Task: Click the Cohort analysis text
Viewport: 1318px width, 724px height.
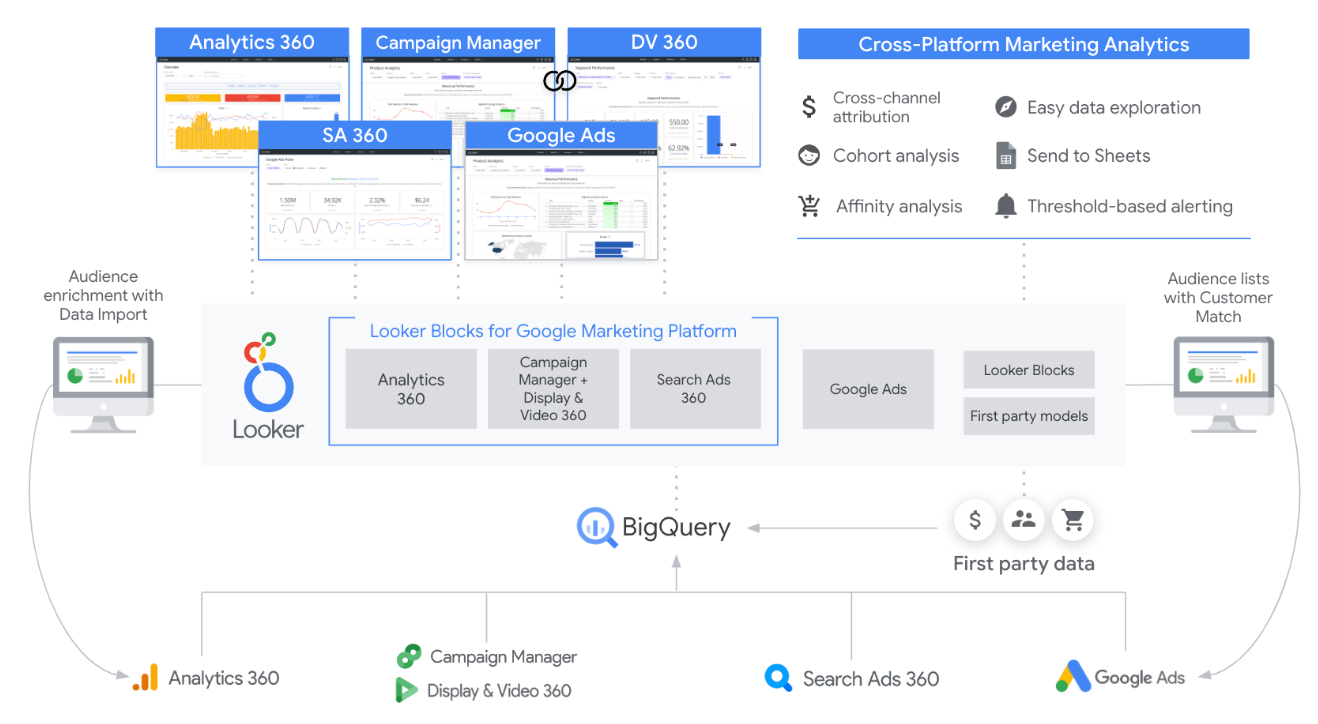Action: click(896, 156)
